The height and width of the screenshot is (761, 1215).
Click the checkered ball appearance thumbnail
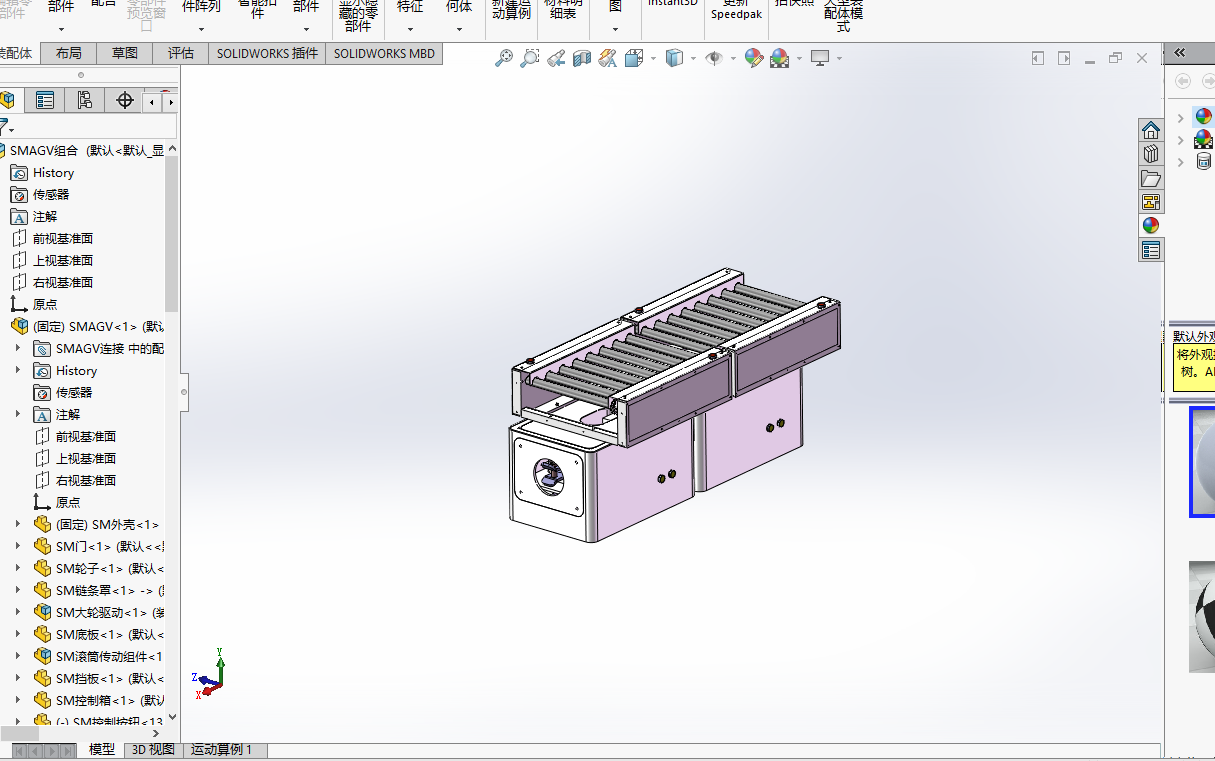(1202, 616)
